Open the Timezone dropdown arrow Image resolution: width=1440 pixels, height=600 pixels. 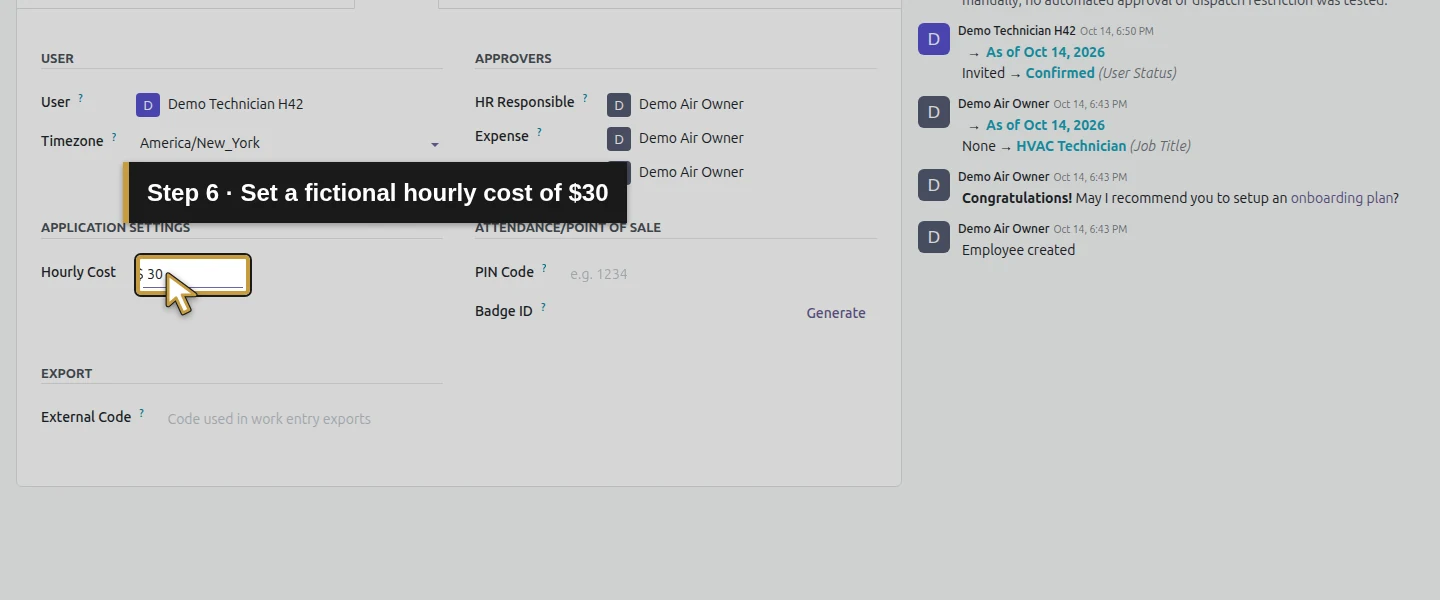435,145
